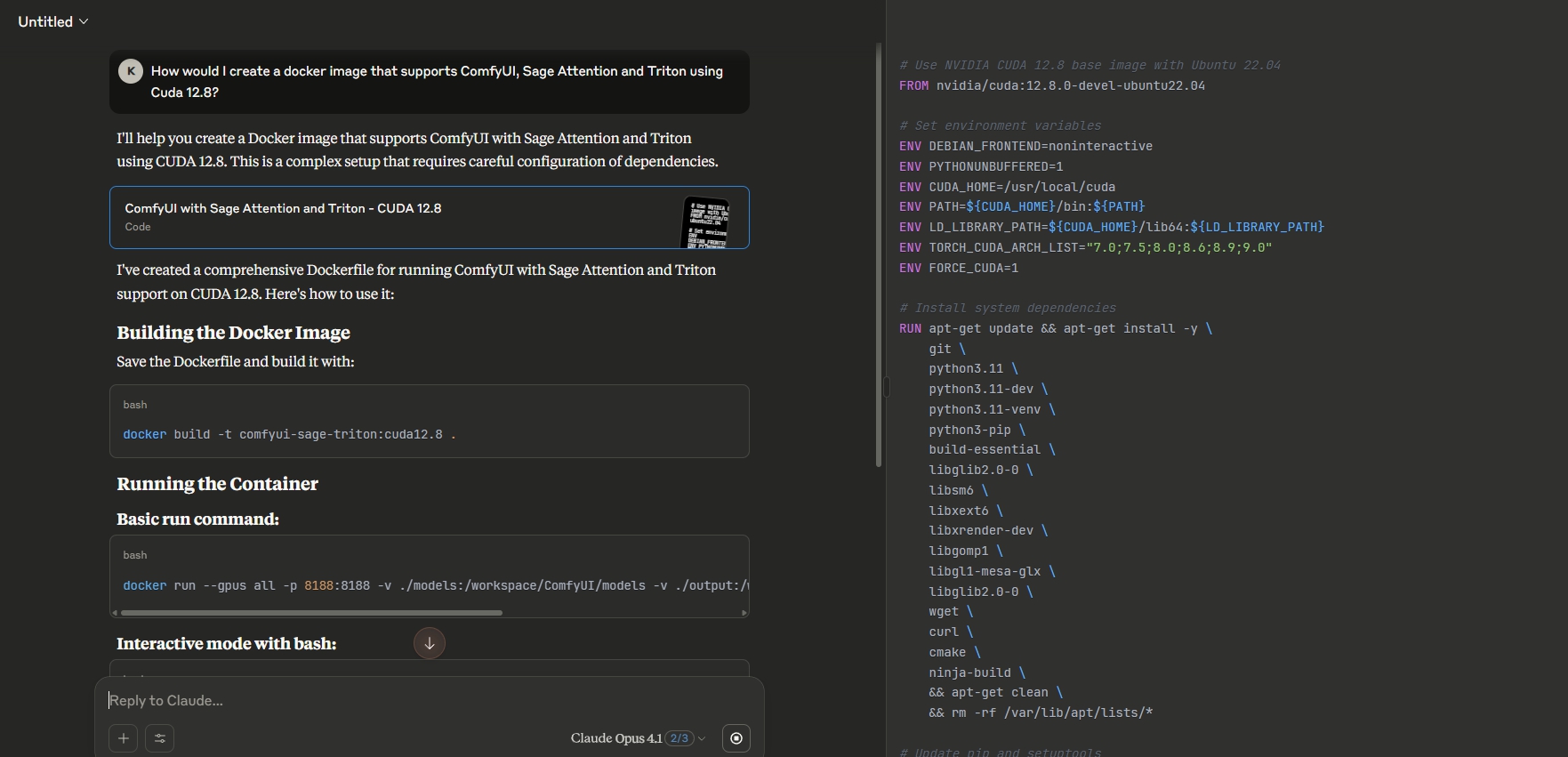The width and height of the screenshot is (1568, 757).
Task: Click the ENV DEBIAN_FRONTEND=noninteractive line
Action: (1025, 147)
